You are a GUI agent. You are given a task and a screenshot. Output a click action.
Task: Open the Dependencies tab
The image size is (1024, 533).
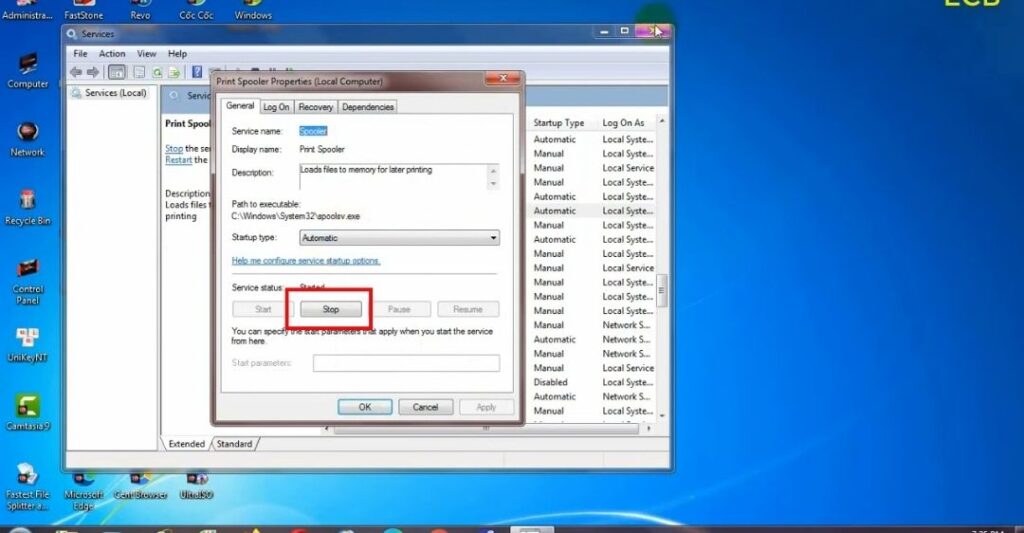coord(368,107)
